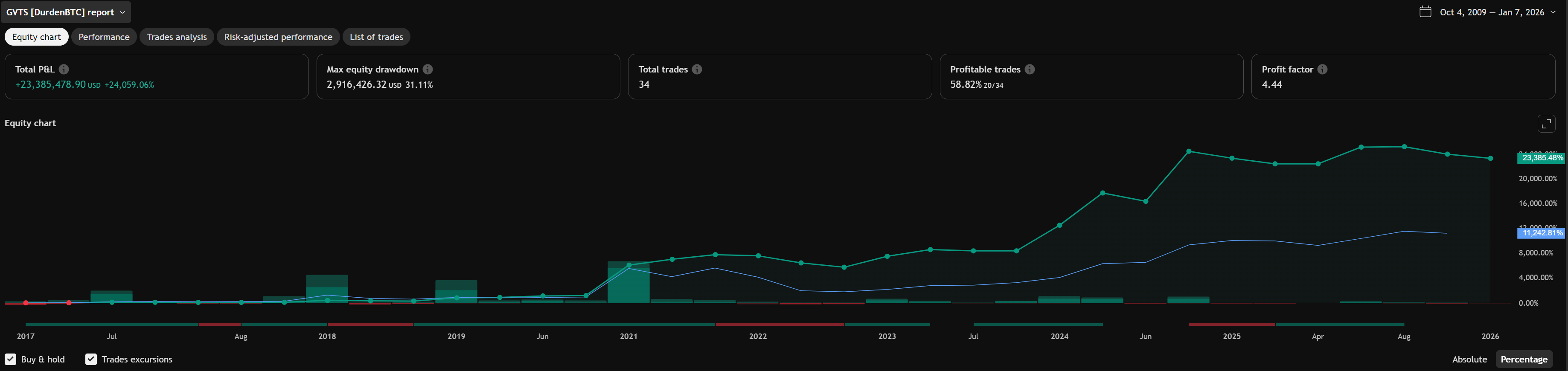
Task: Click the calendar icon beside date range
Action: 1425,12
